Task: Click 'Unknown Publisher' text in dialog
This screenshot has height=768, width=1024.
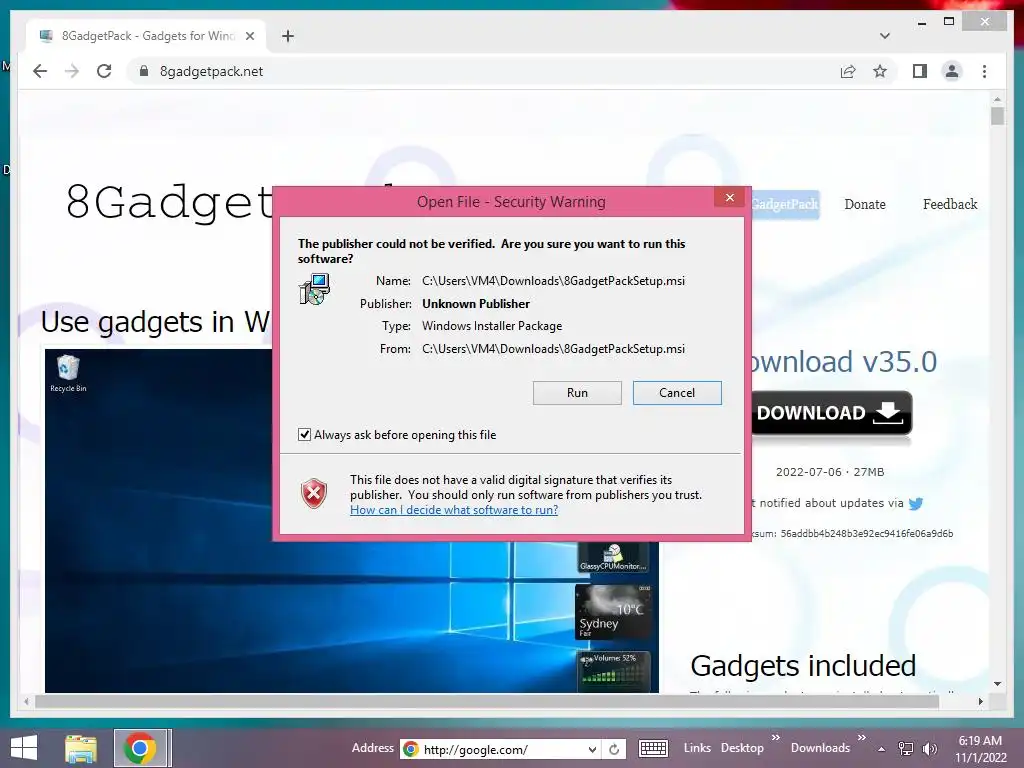Action: (x=475, y=304)
